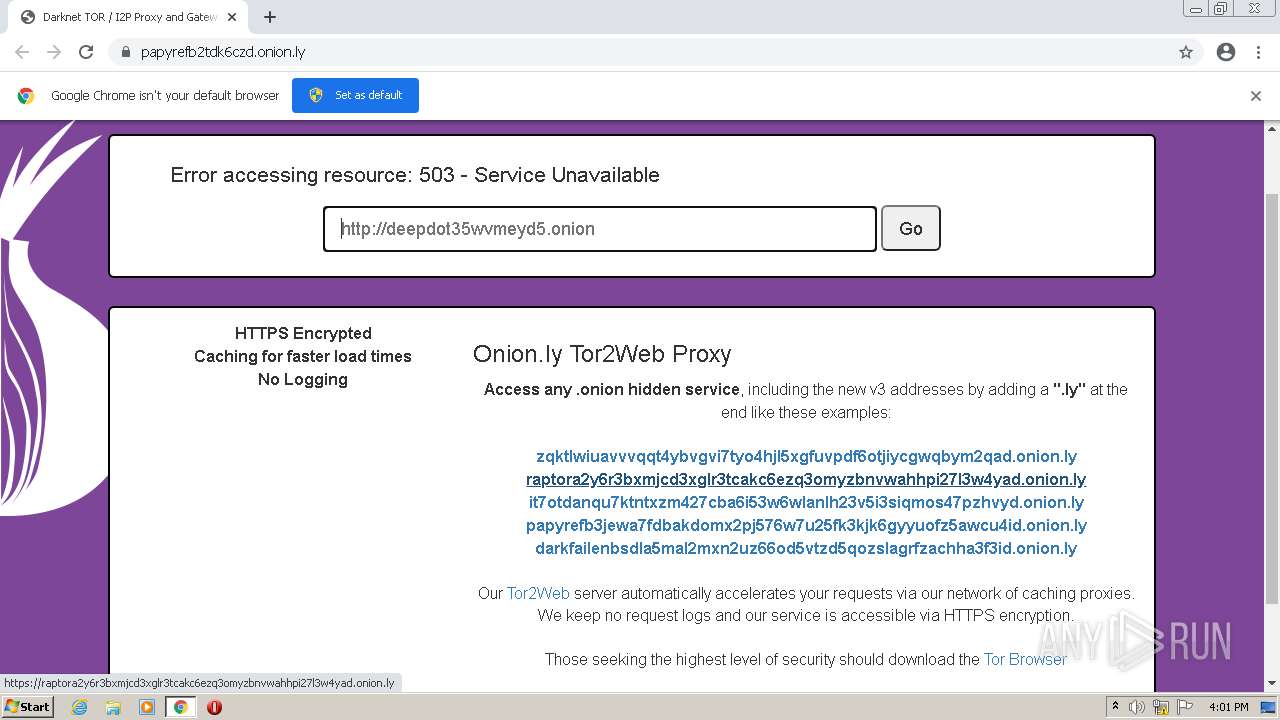
Task: Click the scrollbar down arrow
Action: (x=1272, y=684)
